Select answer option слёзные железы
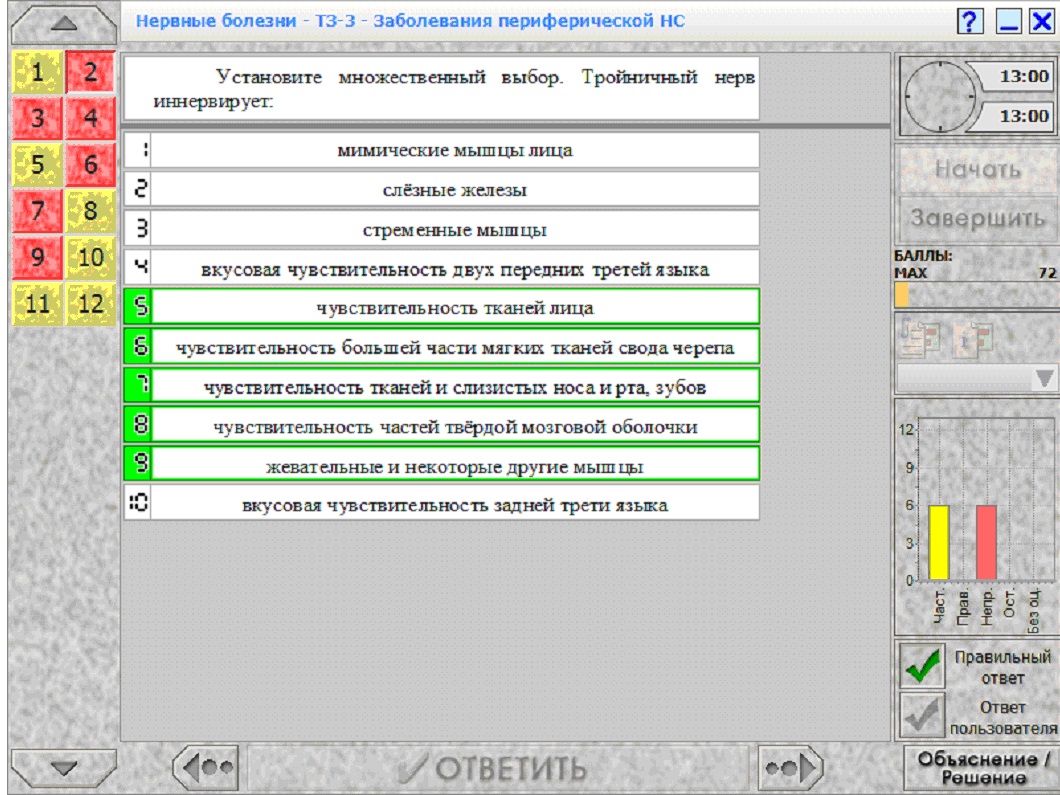Image resolution: width=1060 pixels, height=795 pixels. [x=441, y=189]
